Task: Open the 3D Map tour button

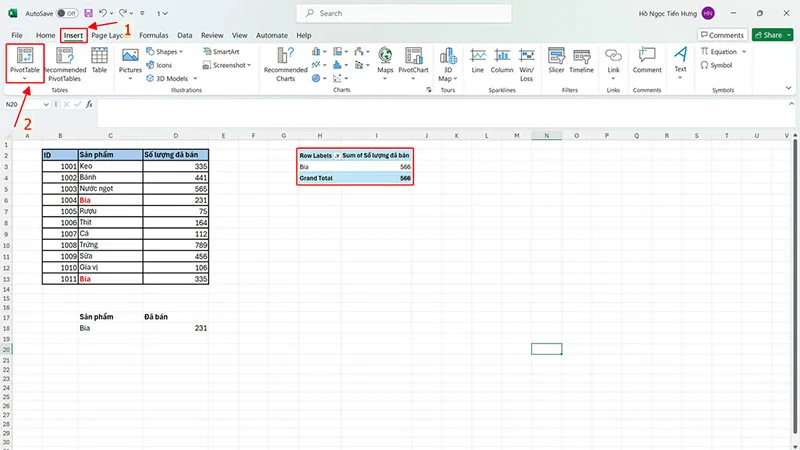Action: tap(448, 64)
